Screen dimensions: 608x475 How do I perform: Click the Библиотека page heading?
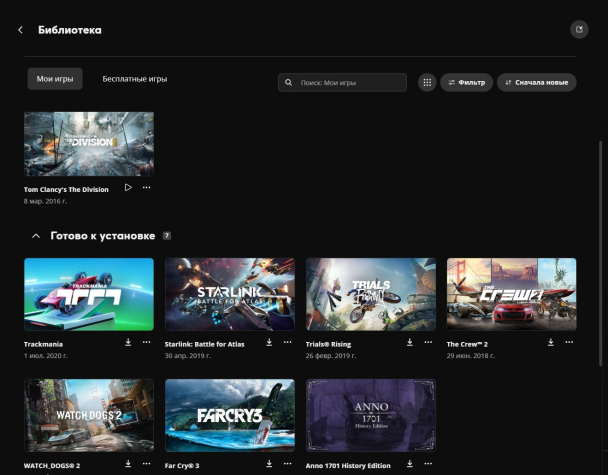70,30
